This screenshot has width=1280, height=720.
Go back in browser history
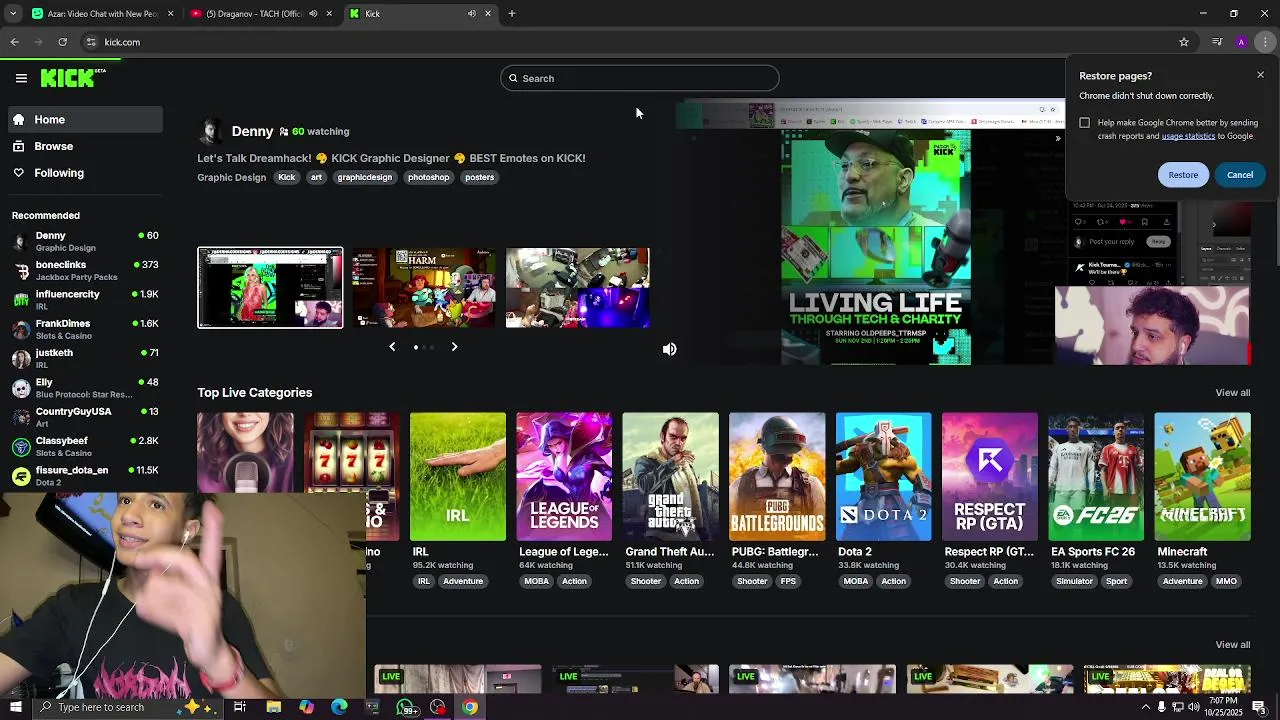coord(15,42)
